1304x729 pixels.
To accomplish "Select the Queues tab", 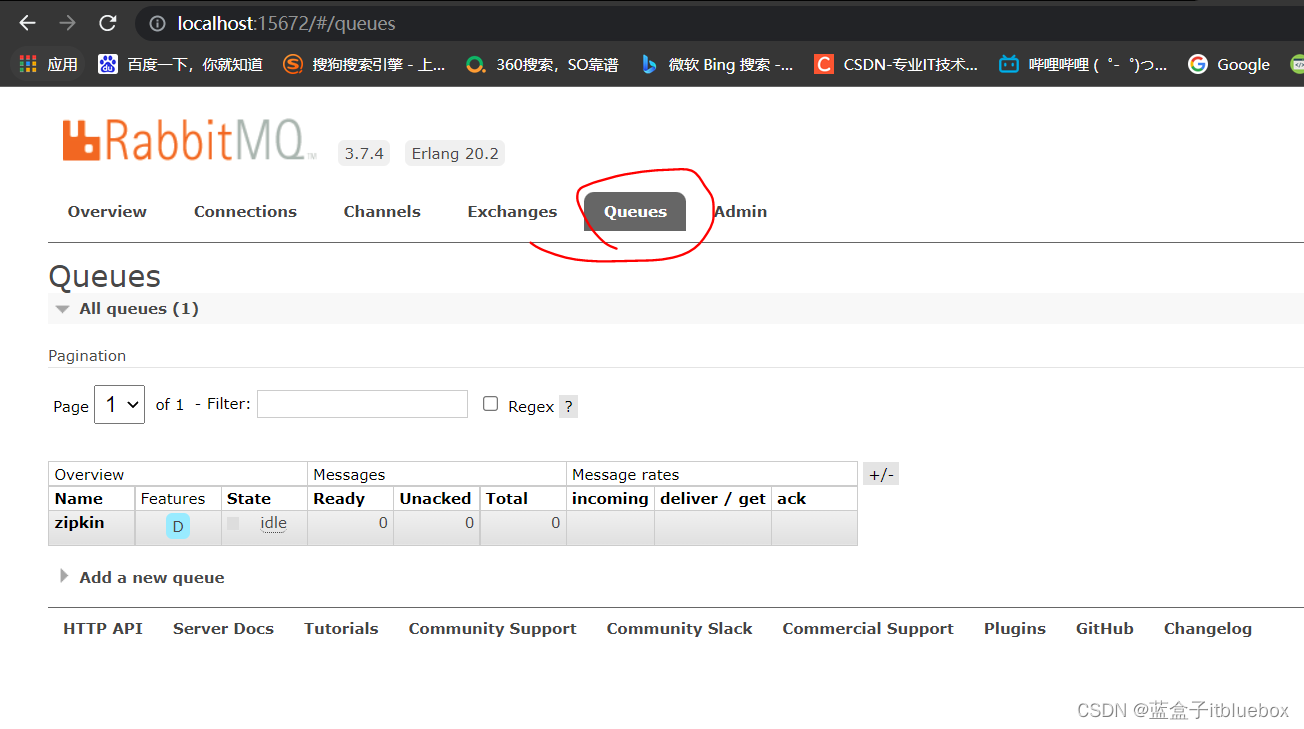I will [x=635, y=211].
